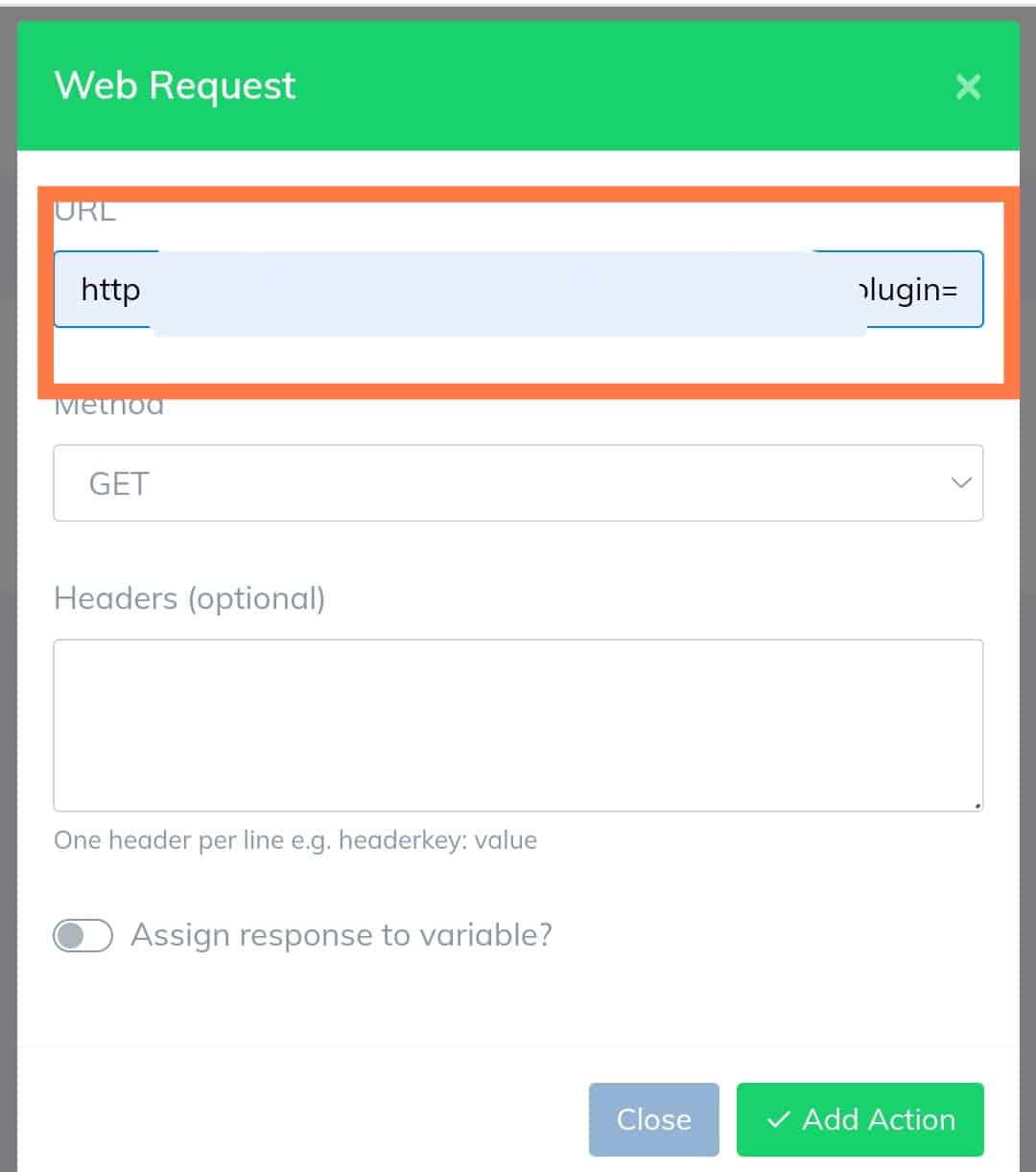This screenshot has width=1036, height=1172.
Task: Focus the Headers (optional) text area
Action: point(518,726)
